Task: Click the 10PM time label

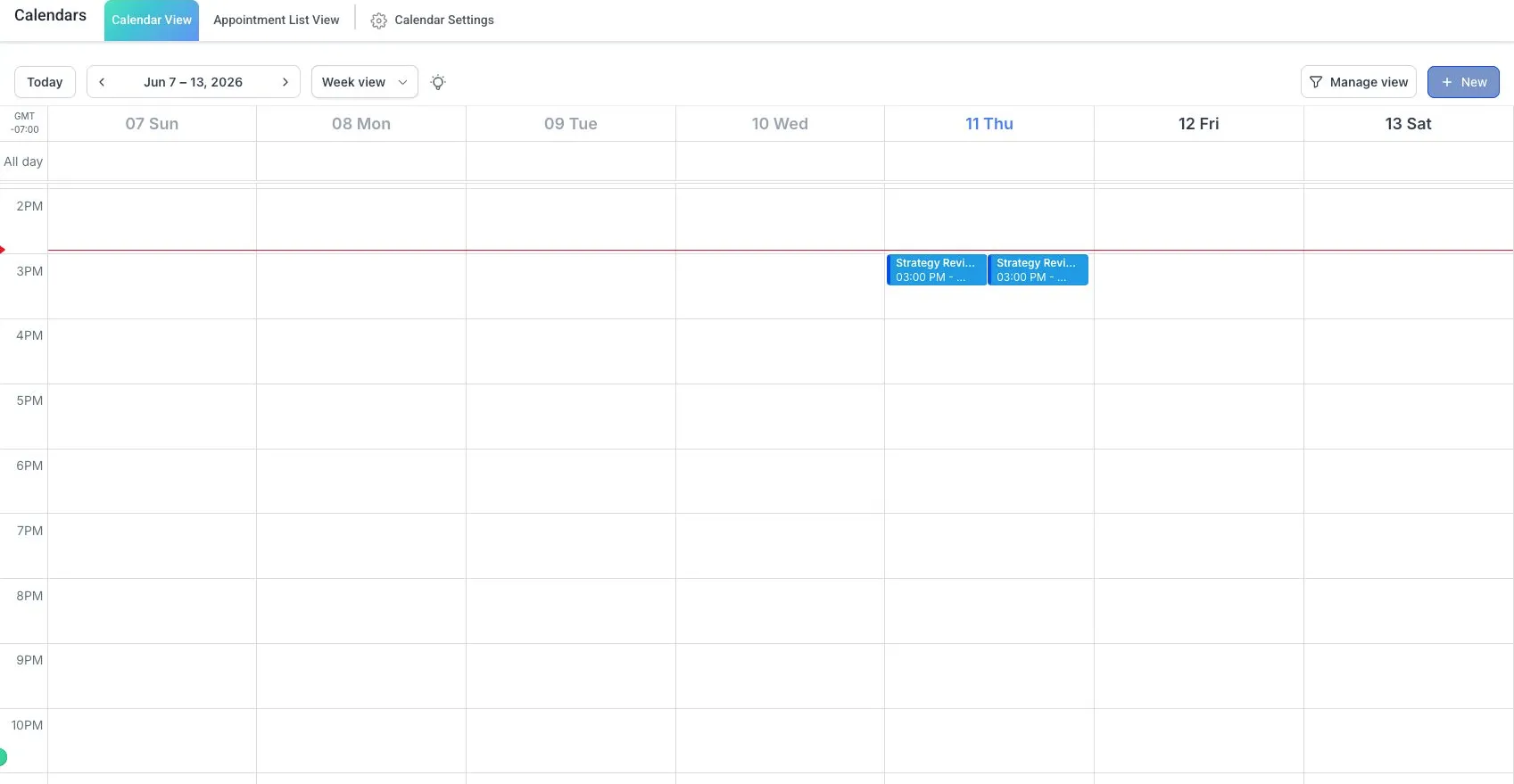Action: pos(27,725)
